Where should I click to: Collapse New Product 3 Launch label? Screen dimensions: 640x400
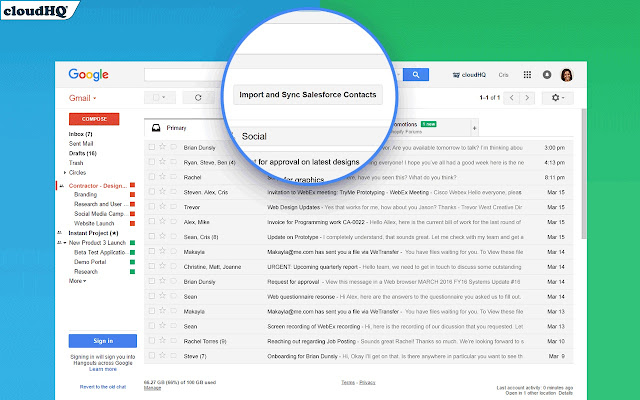tap(65, 243)
